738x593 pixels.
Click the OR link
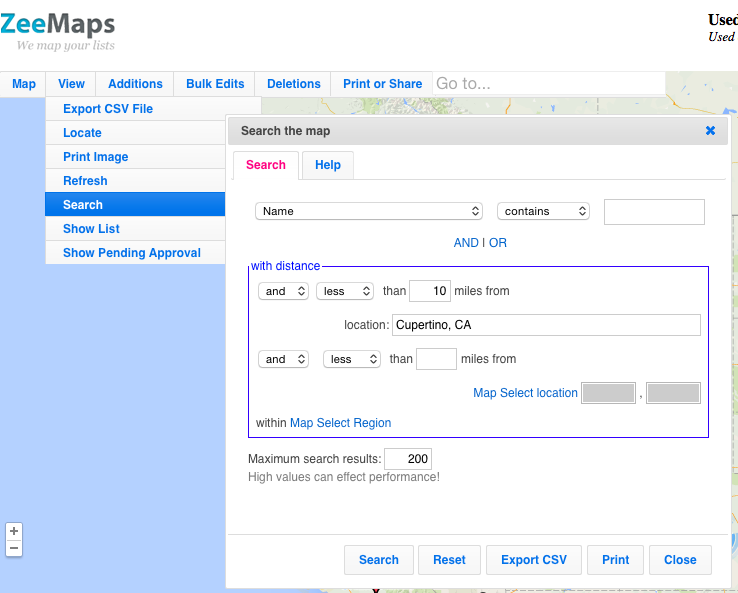coord(497,243)
